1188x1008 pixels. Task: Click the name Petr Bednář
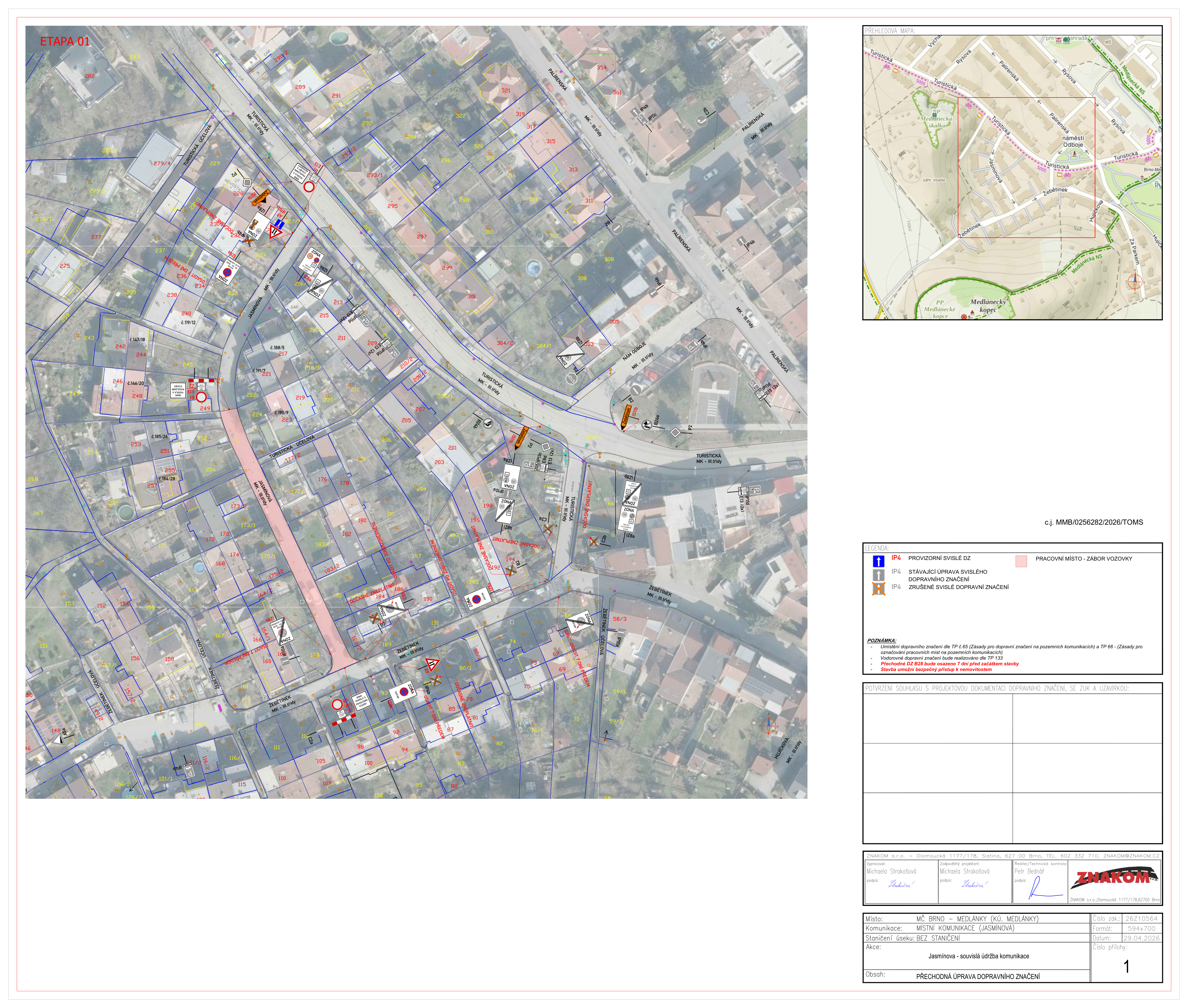[1029, 872]
